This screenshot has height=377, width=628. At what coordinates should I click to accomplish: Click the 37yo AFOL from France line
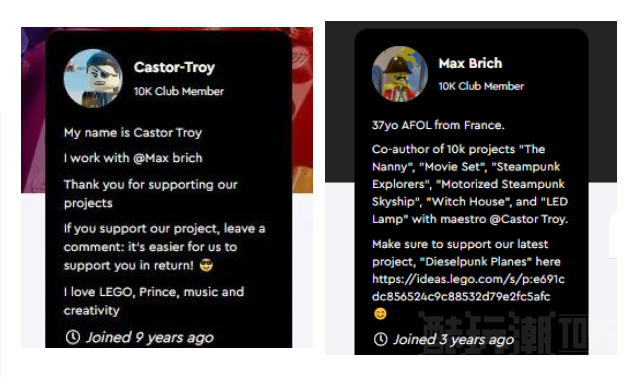click(438, 125)
